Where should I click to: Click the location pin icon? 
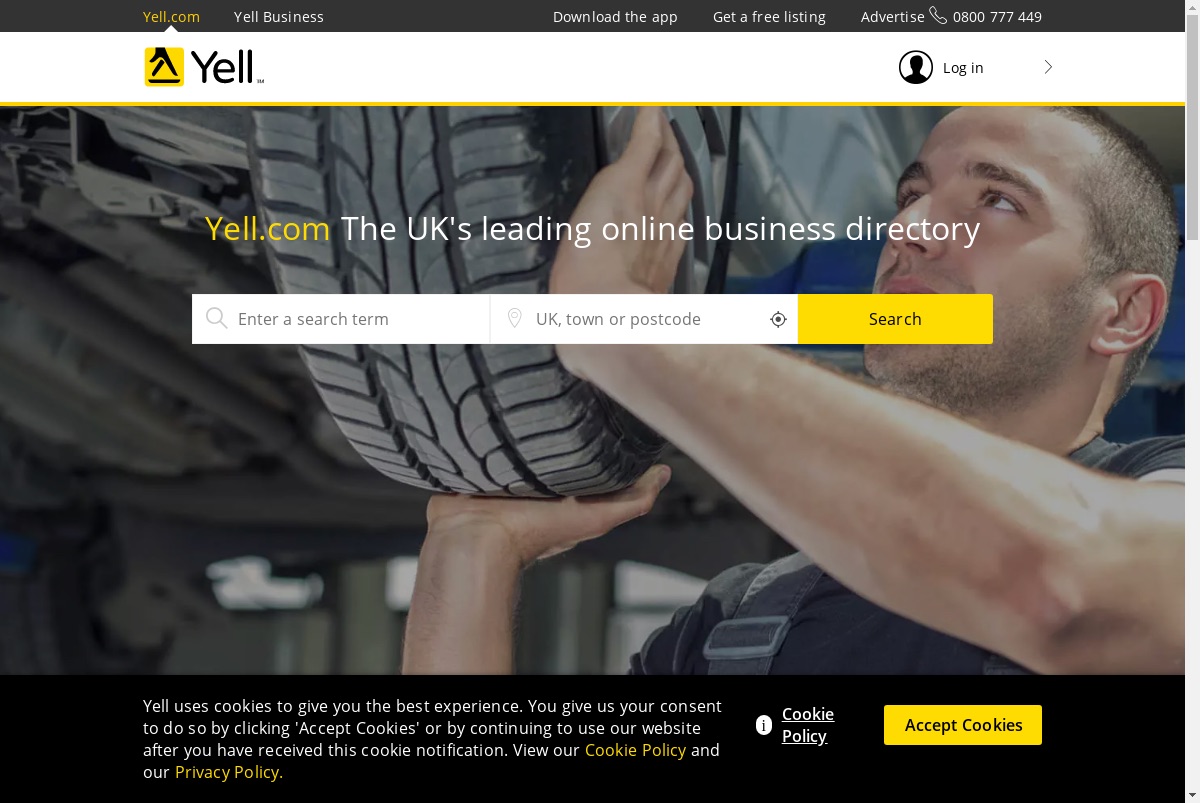coord(514,319)
